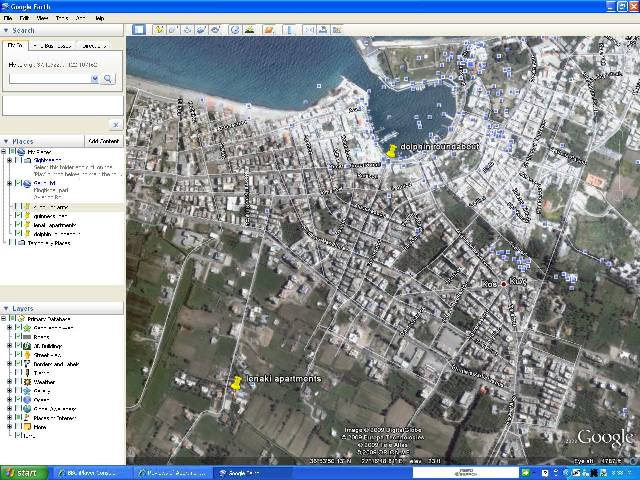Click the dolphin roundabout label on map
Image resolution: width=640 pixels, height=480 pixels.
[x=440, y=147]
